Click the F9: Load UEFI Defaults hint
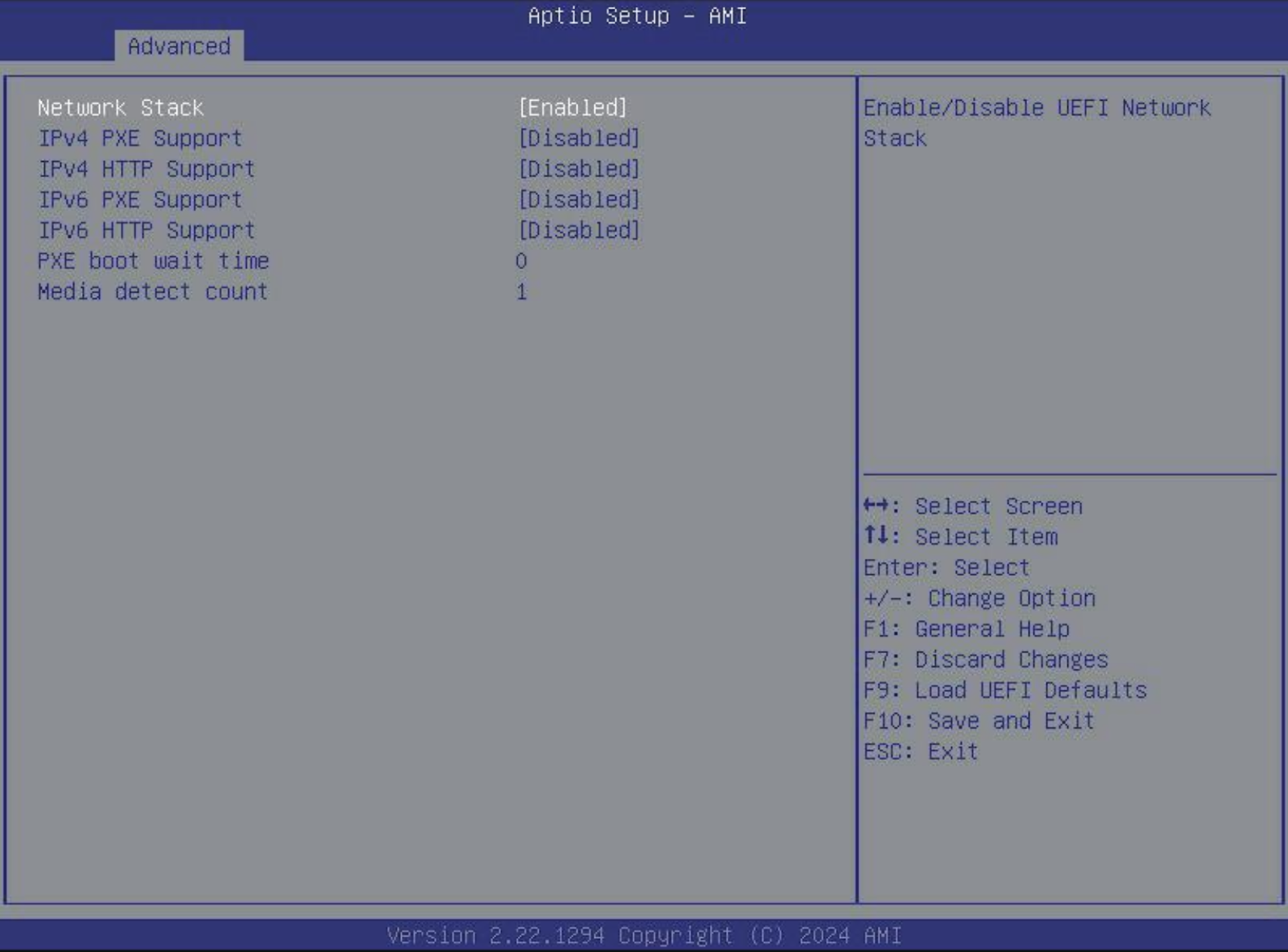This screenshot has width=1288, height=952. click(1005, 690)
